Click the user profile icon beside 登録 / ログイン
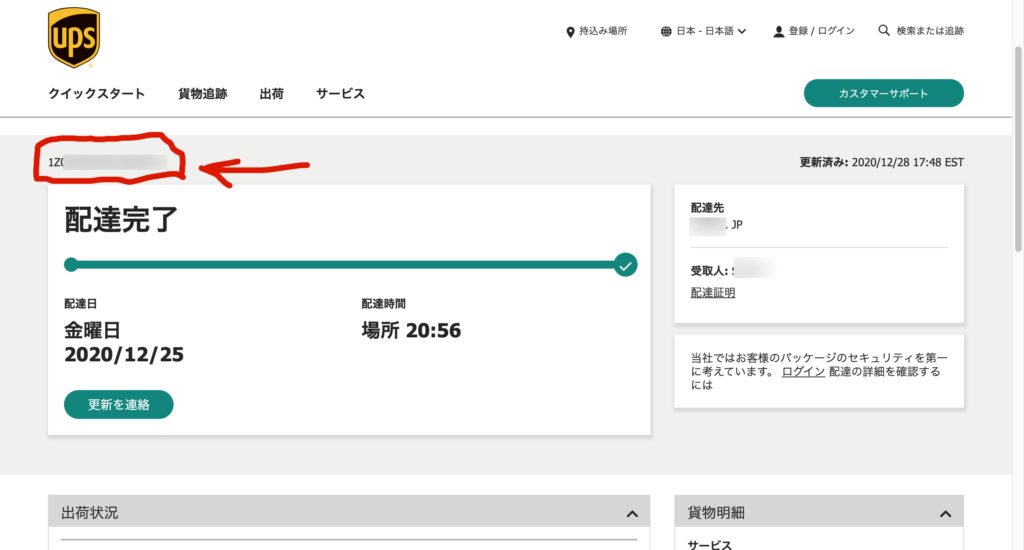This screenshot has height=550, width=1024. pyautogui.click(x=778, y=32)
